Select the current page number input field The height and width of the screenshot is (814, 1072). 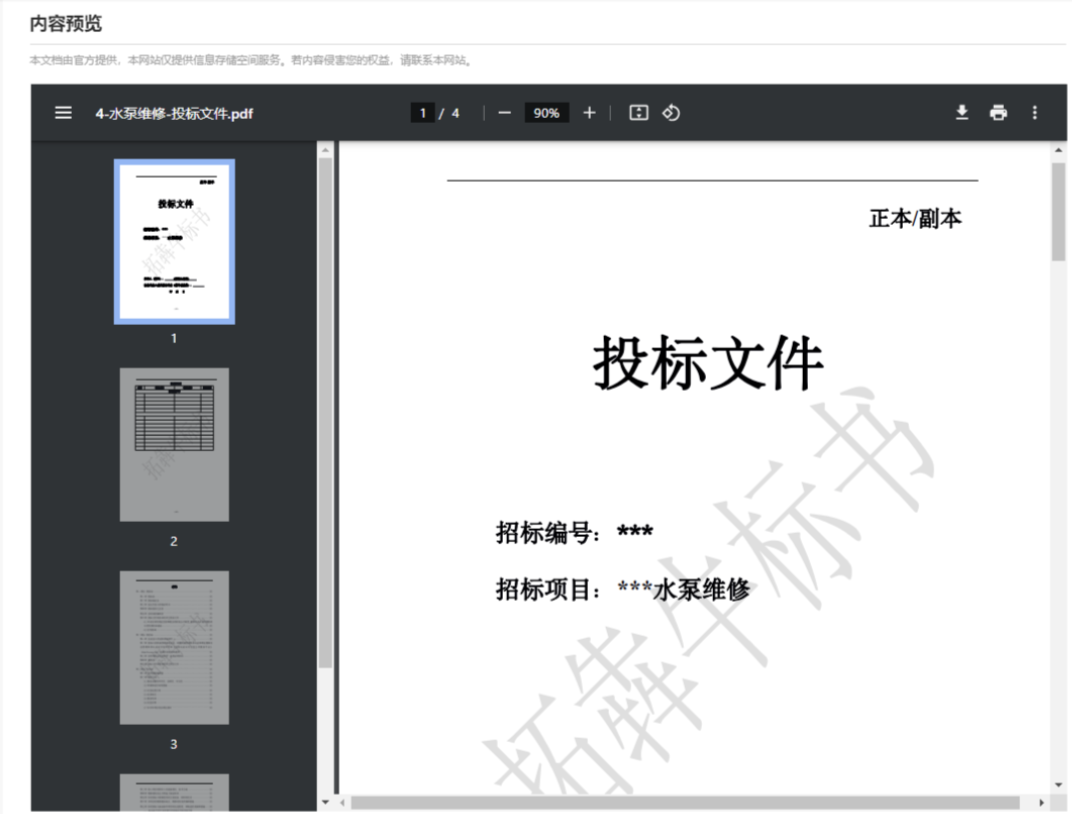pos(422,112)
